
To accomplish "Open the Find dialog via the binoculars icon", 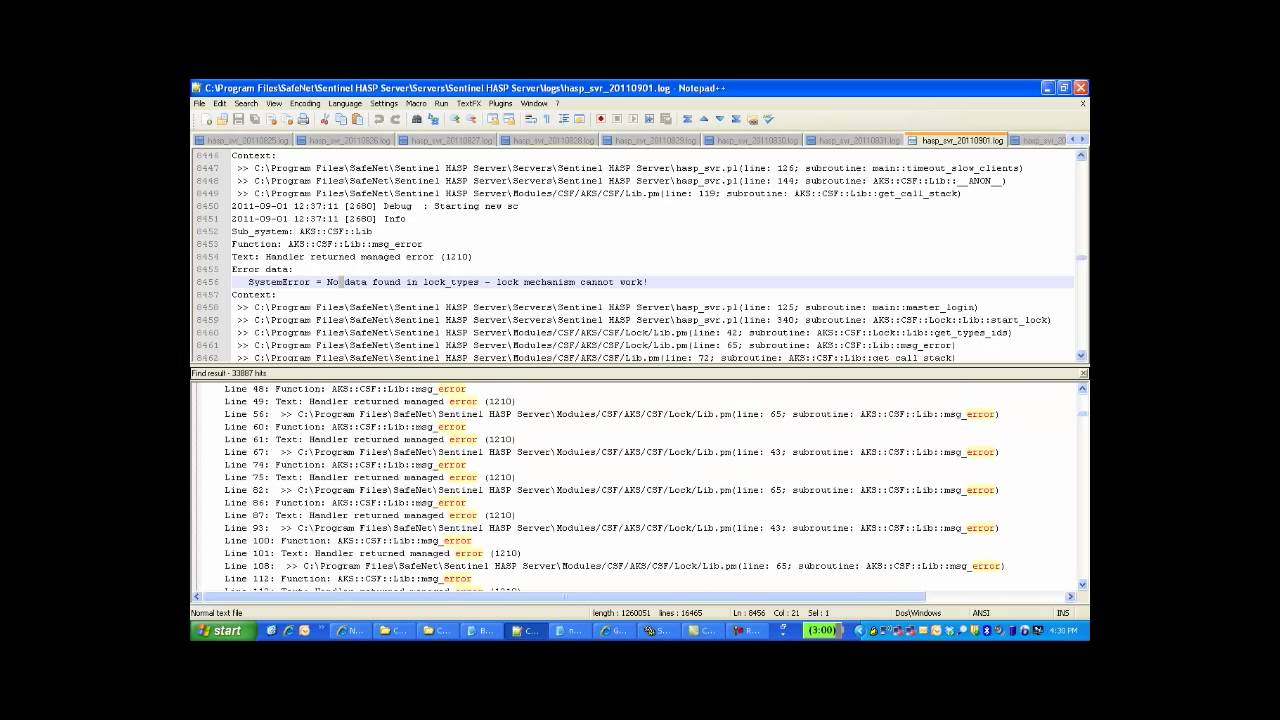I will pyautogui.click(x=417, y=119).
